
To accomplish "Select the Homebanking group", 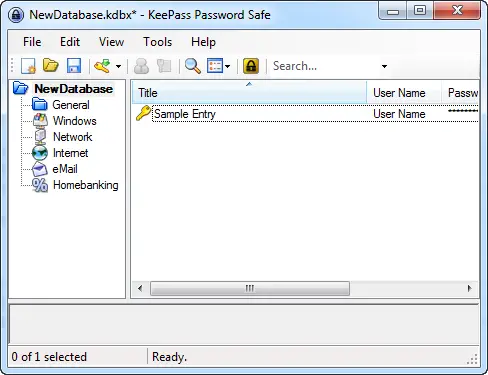I will coord(86,185).
